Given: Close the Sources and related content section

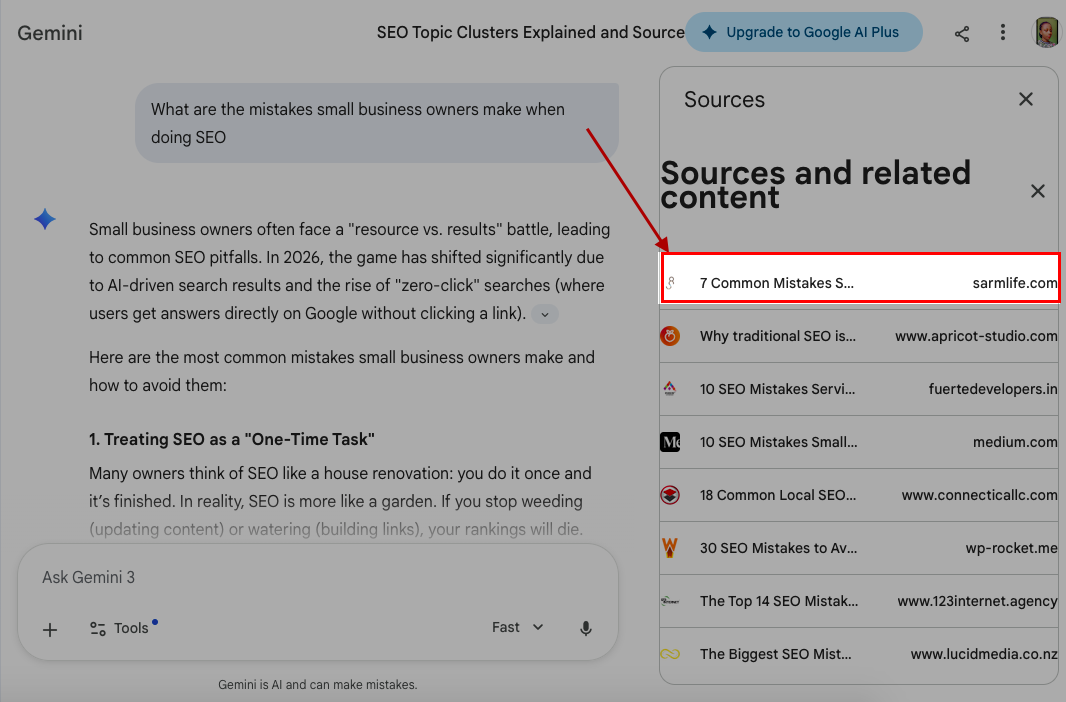Looking at the screenshot, I should coord(1037,191).
